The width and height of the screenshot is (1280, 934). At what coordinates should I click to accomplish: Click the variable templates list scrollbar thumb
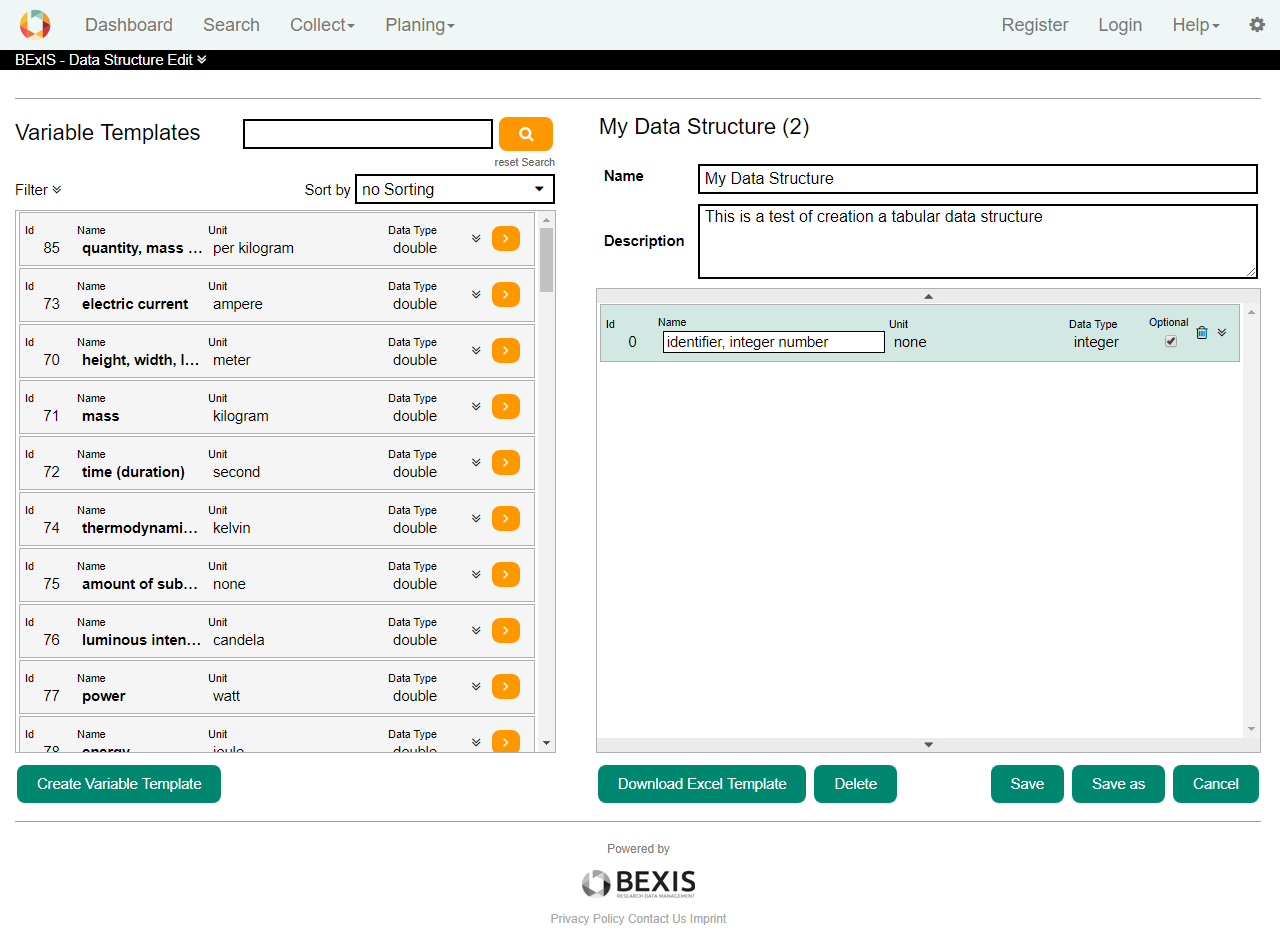click(x=546, y=260)
